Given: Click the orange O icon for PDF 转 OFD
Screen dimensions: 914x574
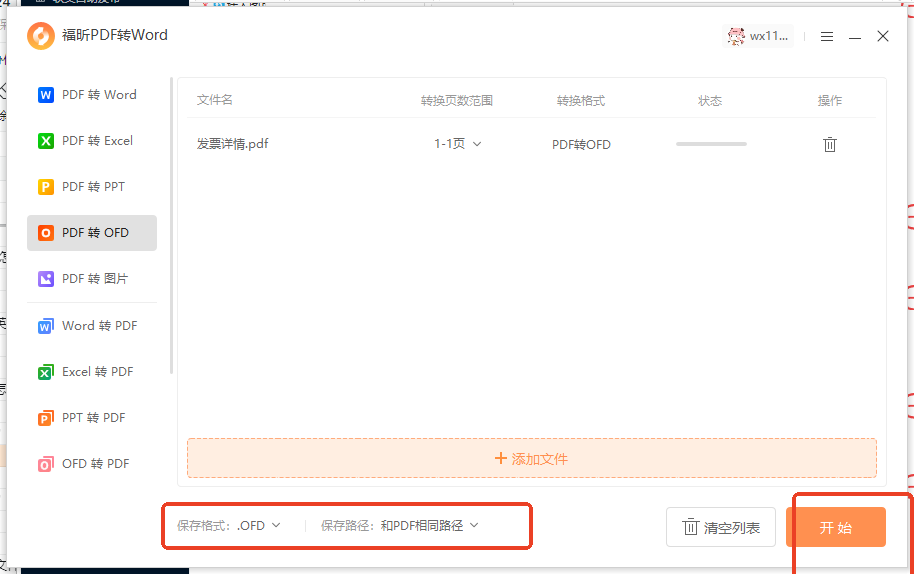Looking at the screenshot, I should point(45,233).
